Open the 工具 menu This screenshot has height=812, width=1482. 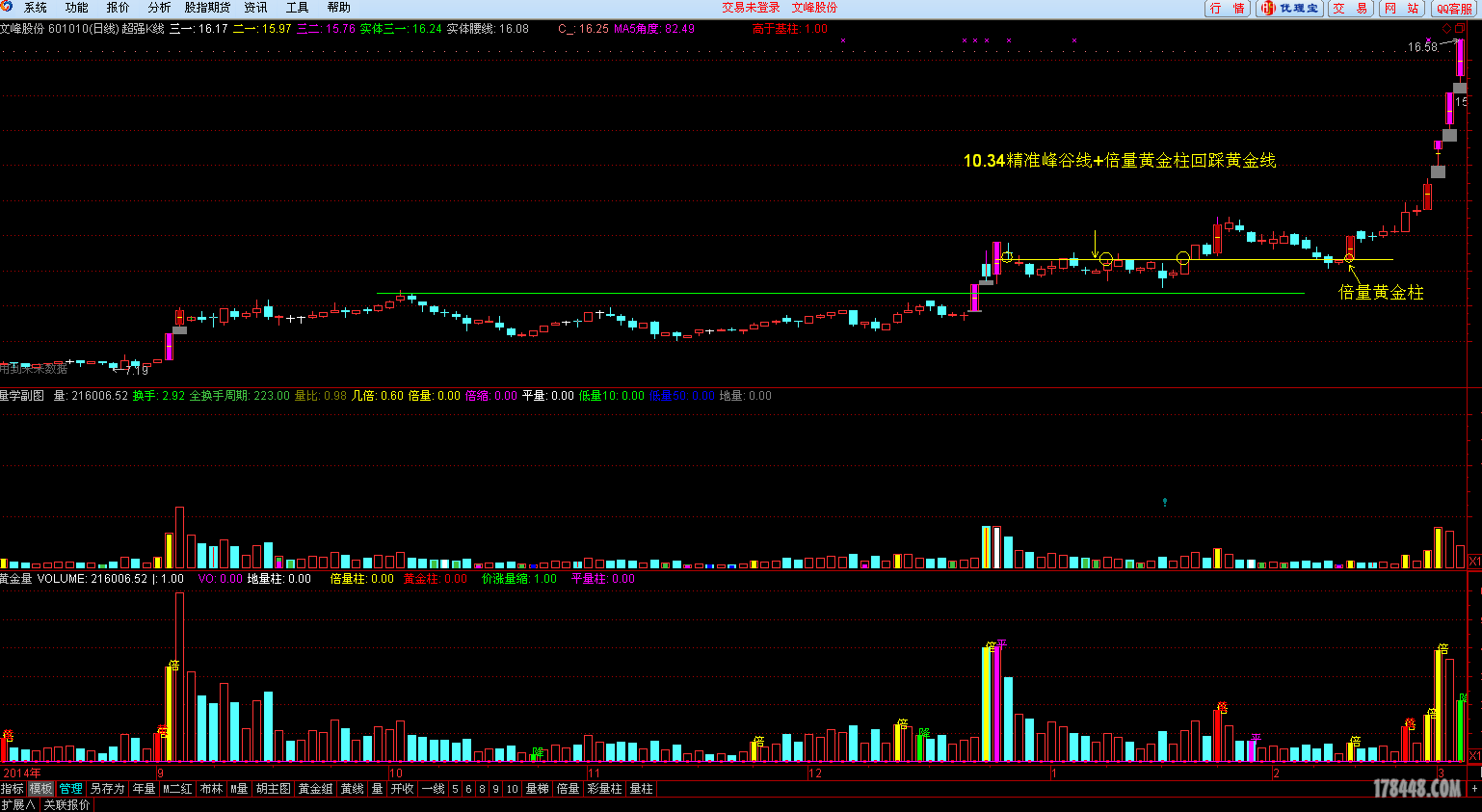[x=298, y=8]
